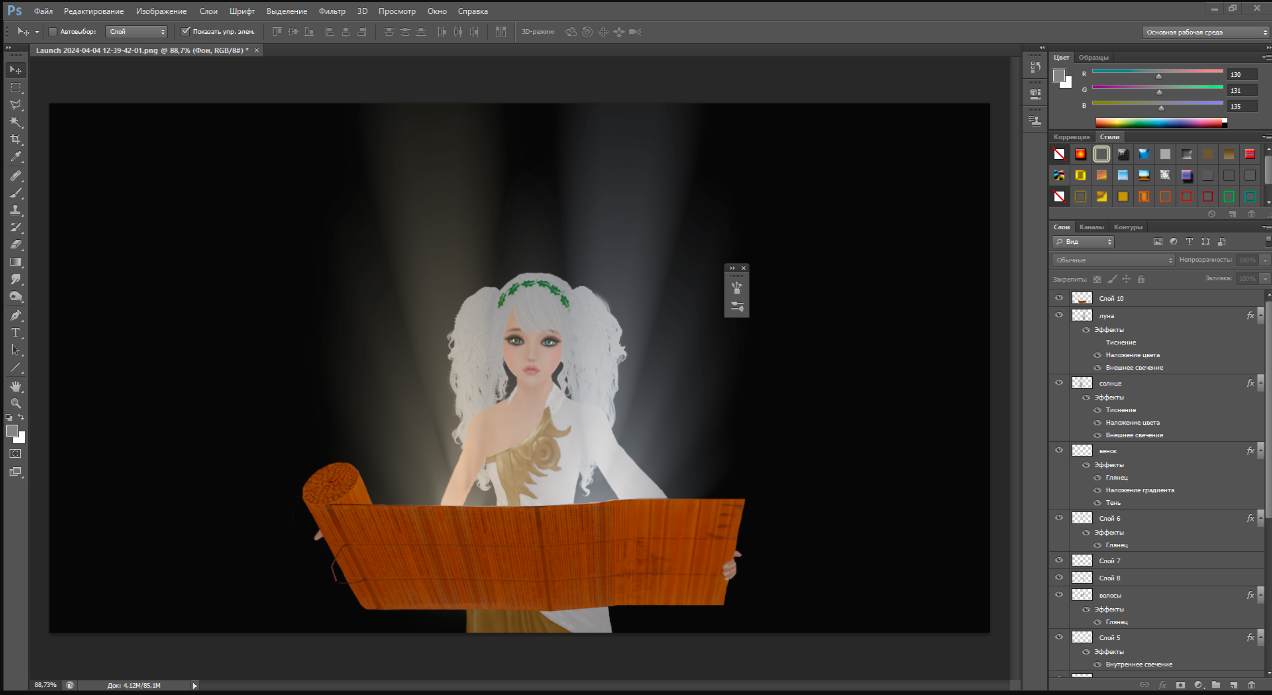Click the zoom percentage field 88,73%
This screenshot has width=1272, height=695.
46,685
